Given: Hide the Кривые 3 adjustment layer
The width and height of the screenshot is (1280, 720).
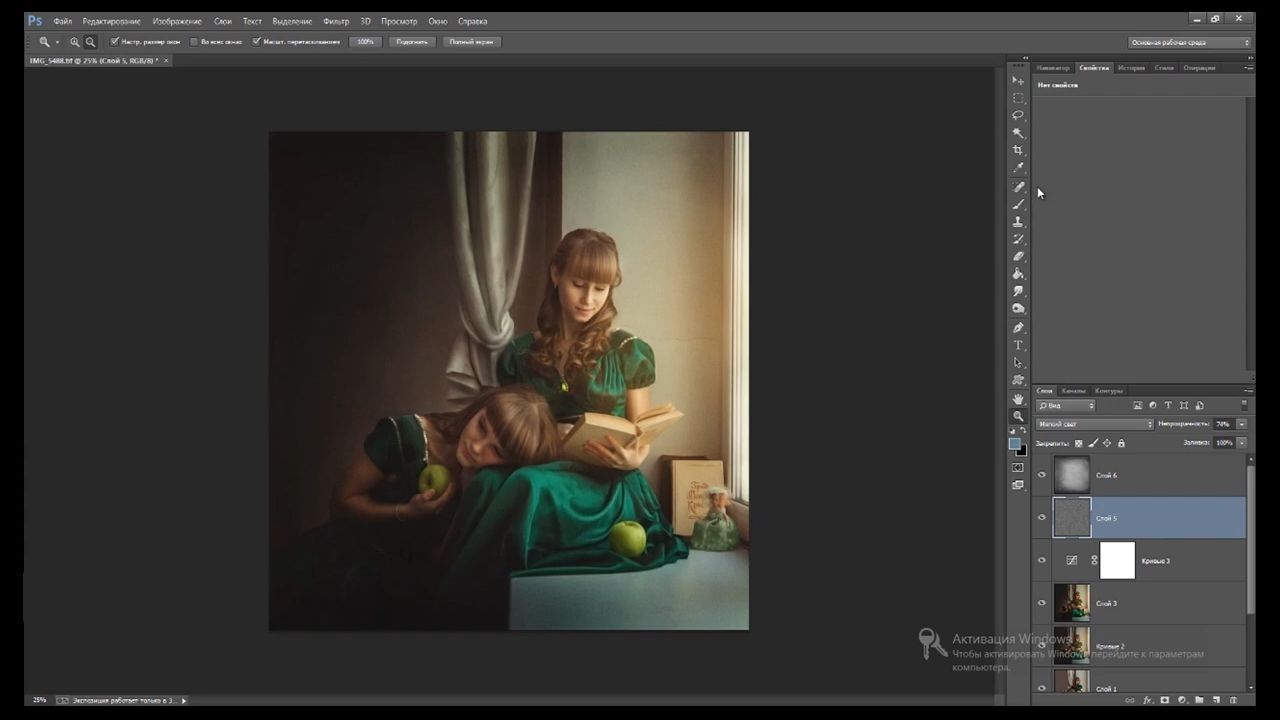Looking at the screenshot, I should pyautogui.click(x=1042, y=560).
